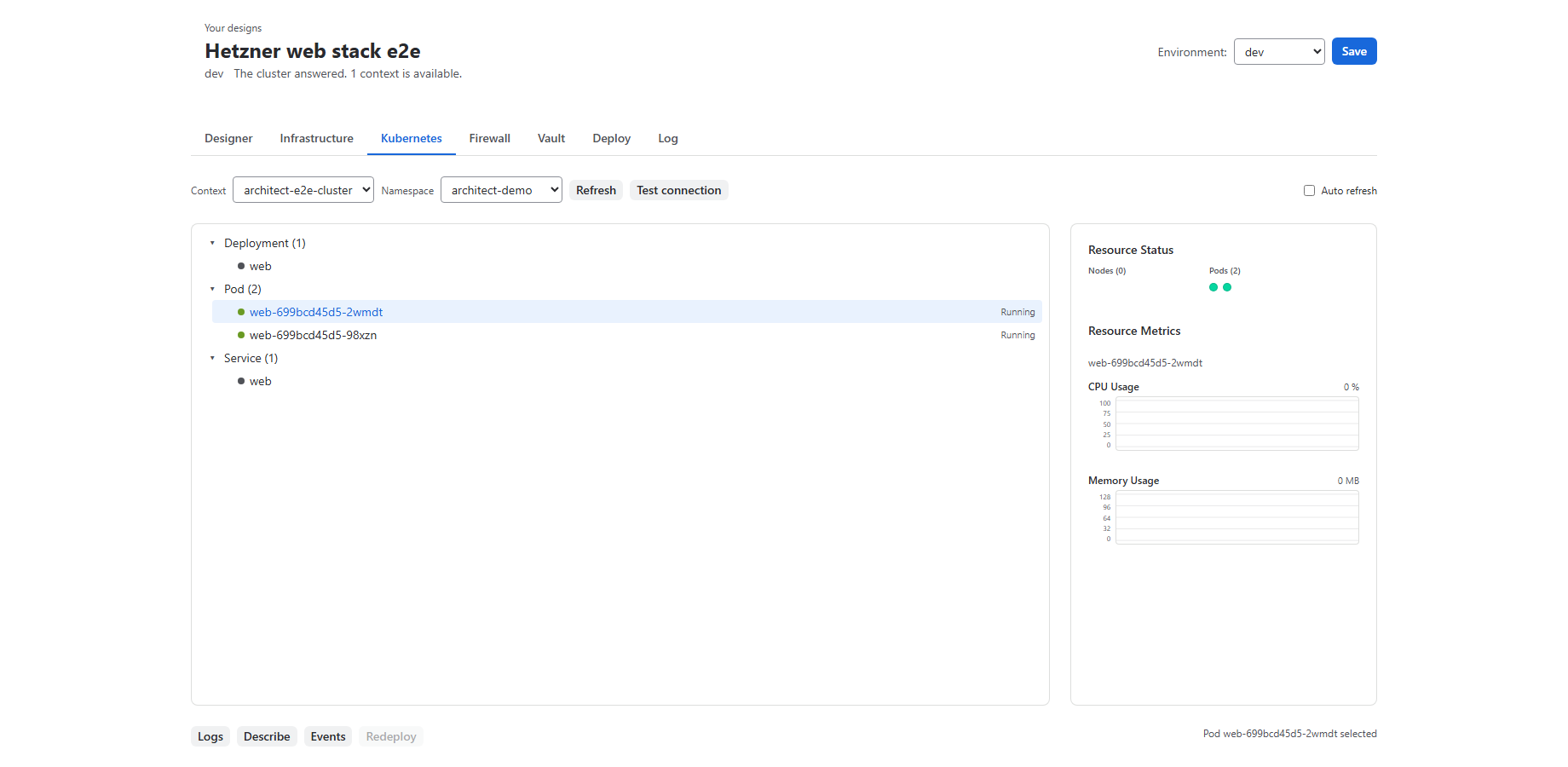Collapse the Pod (2) tree group
Viewport: 1568px width, 767px height.
[x=212, y=289]
